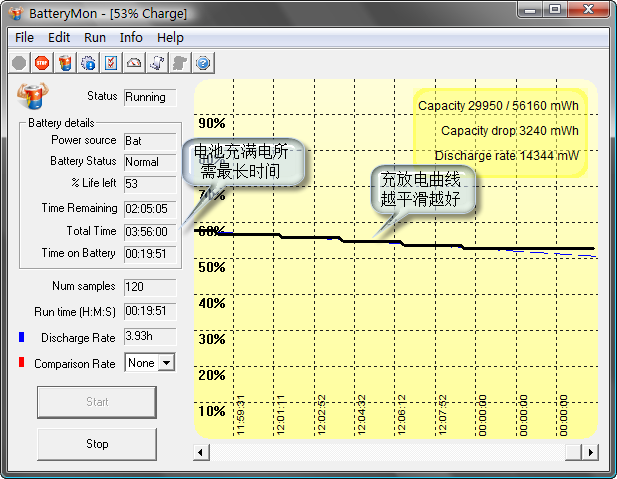The image size is (617, 479).
Task: Open the Run menu
Action: 95,38
